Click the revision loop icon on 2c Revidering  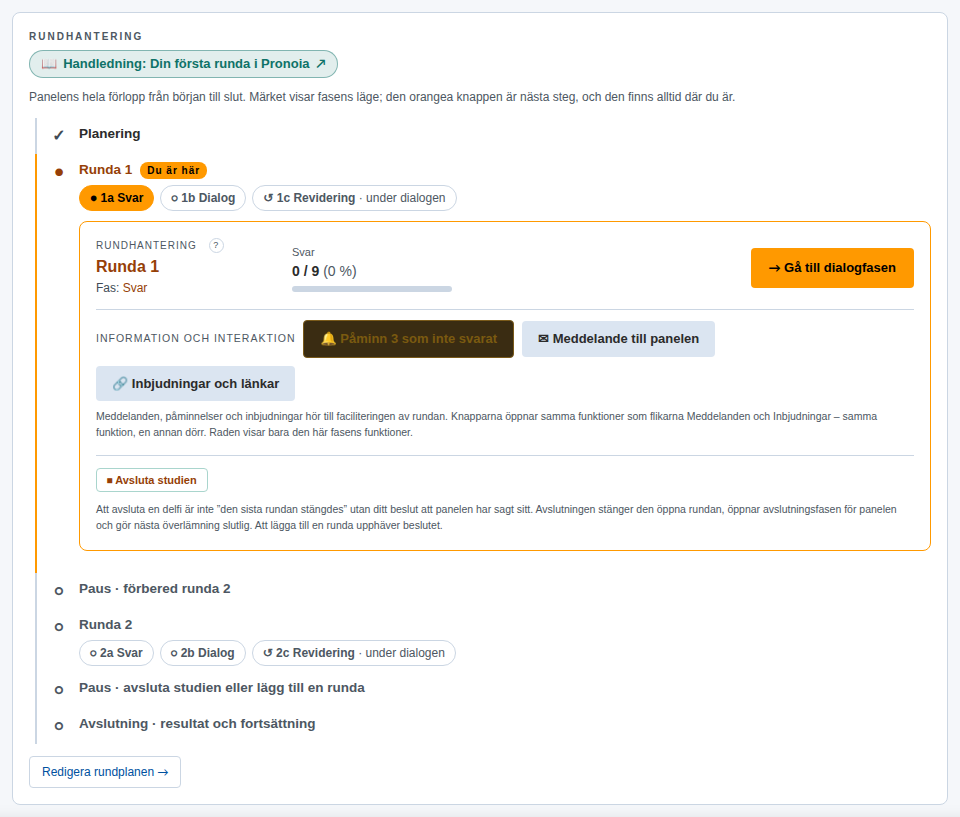(268, 653)
